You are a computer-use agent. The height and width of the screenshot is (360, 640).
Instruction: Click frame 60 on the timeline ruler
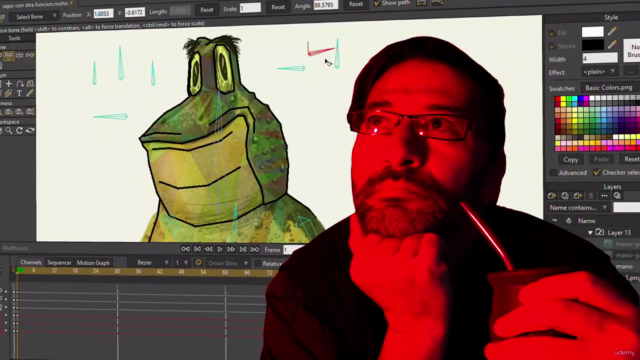coord(225,272)
